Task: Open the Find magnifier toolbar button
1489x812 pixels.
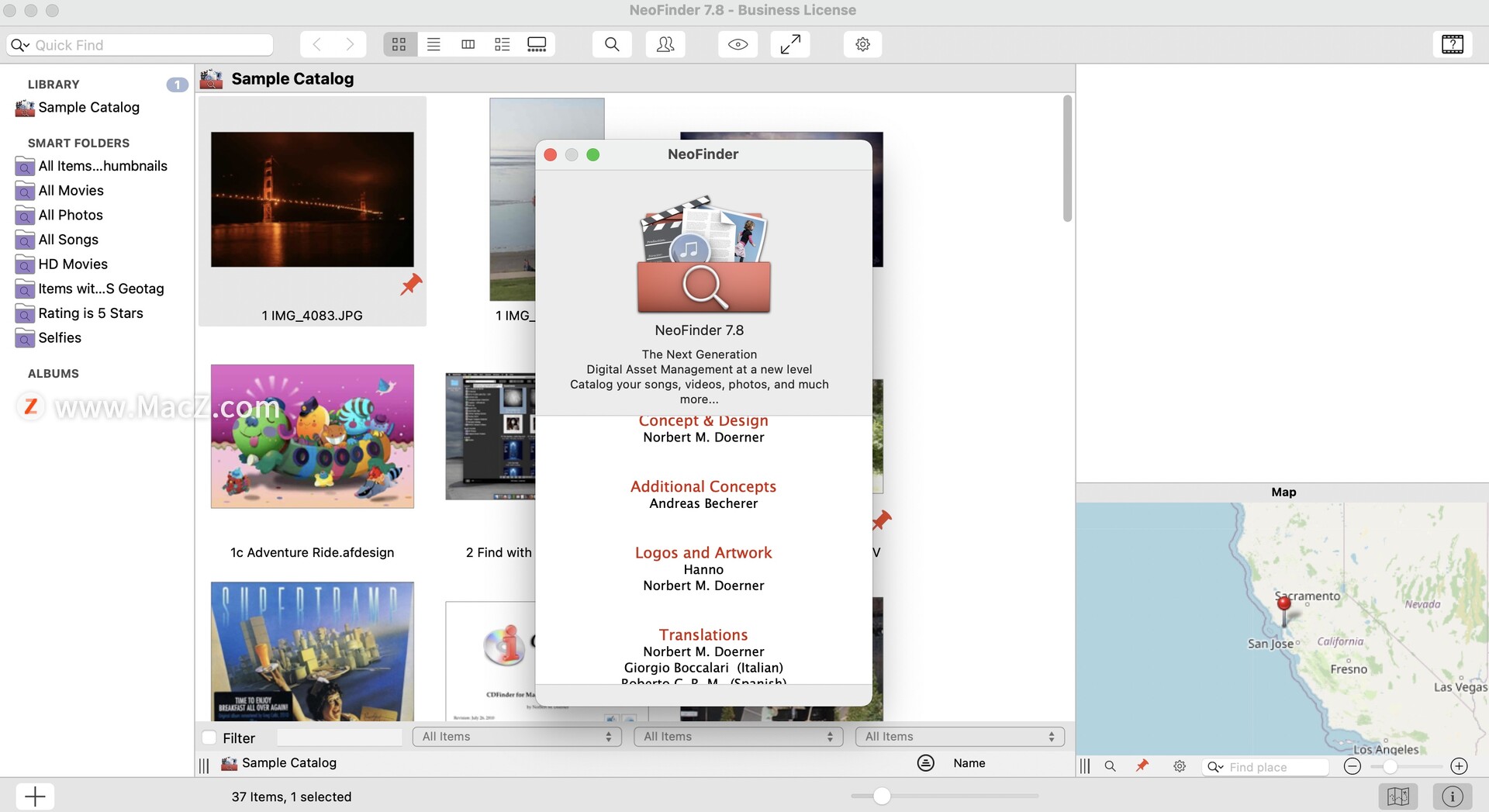Action: [x=612, y=45]
